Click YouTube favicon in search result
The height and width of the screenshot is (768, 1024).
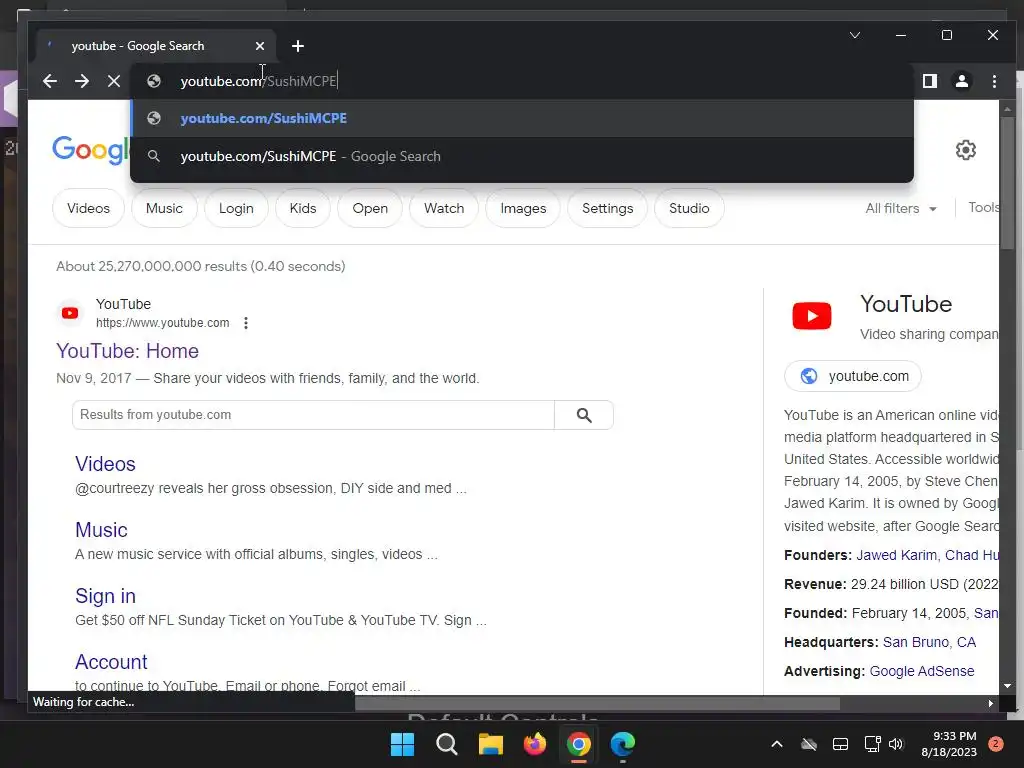pos(70,313)
